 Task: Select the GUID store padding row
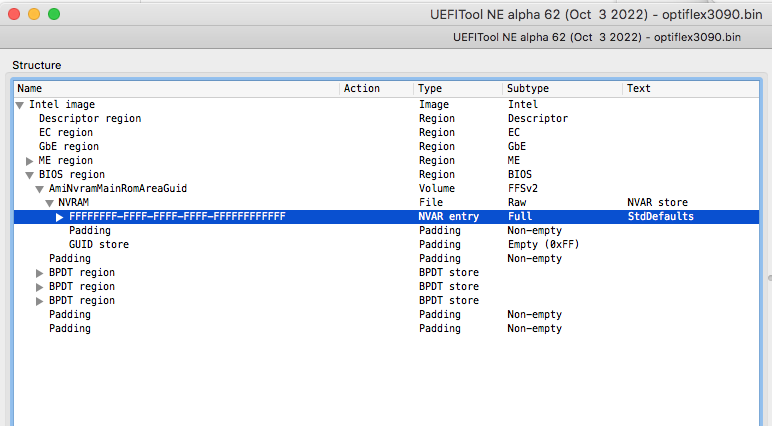pyautogui.click(x=98, y=244)
